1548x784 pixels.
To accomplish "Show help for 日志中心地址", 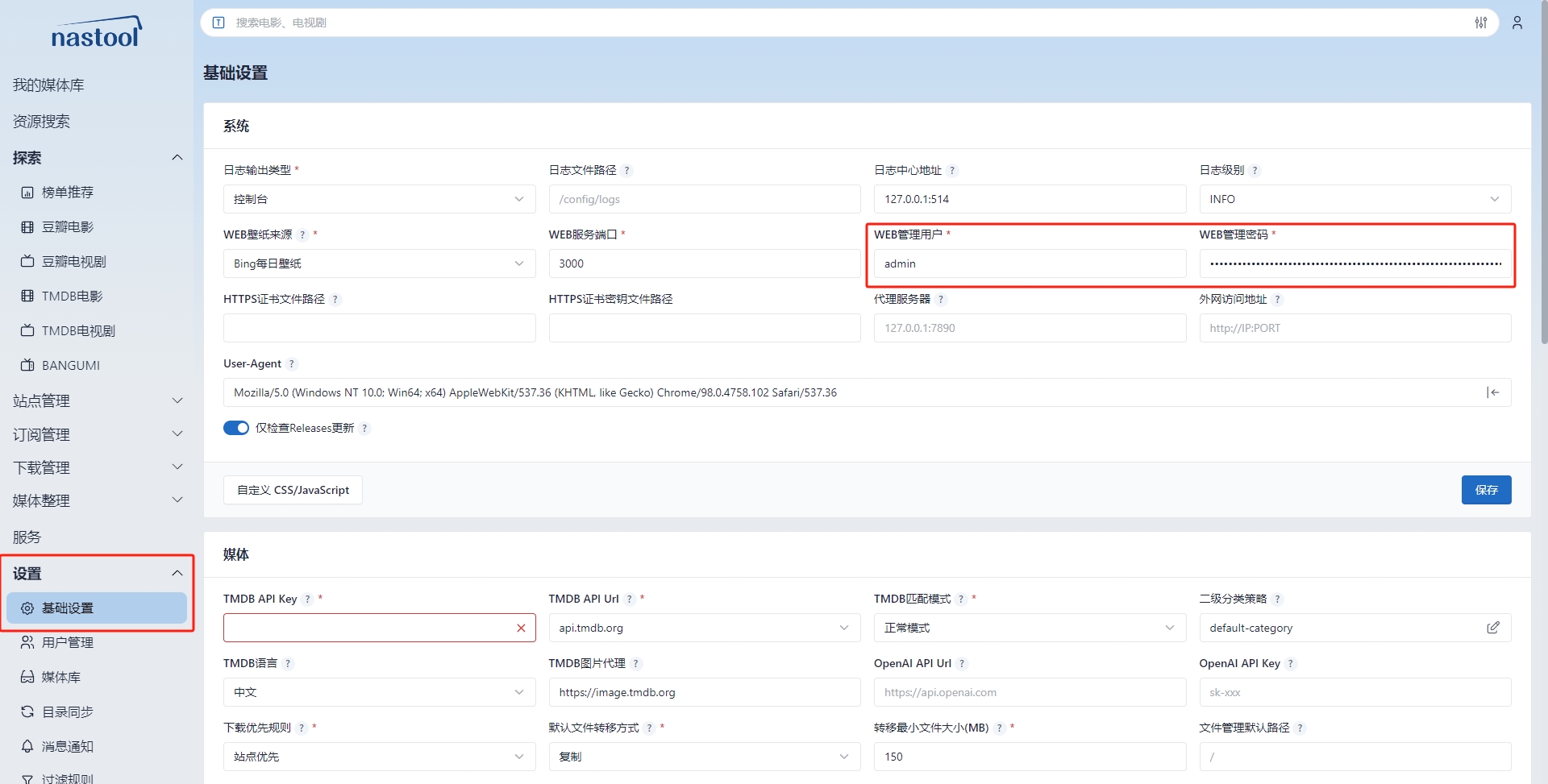I will click(x=952, y=171).
